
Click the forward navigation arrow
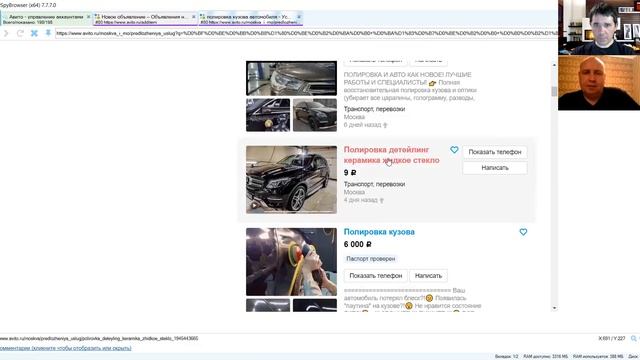pyautogui.click(x=6, y=33)
